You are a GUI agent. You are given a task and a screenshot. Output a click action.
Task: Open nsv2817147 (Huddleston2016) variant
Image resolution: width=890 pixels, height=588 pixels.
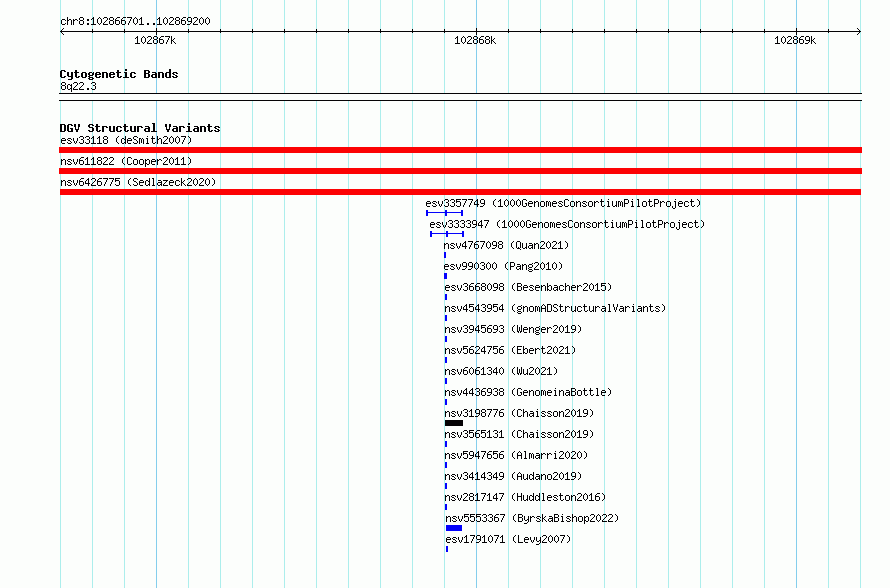(526, 497)
